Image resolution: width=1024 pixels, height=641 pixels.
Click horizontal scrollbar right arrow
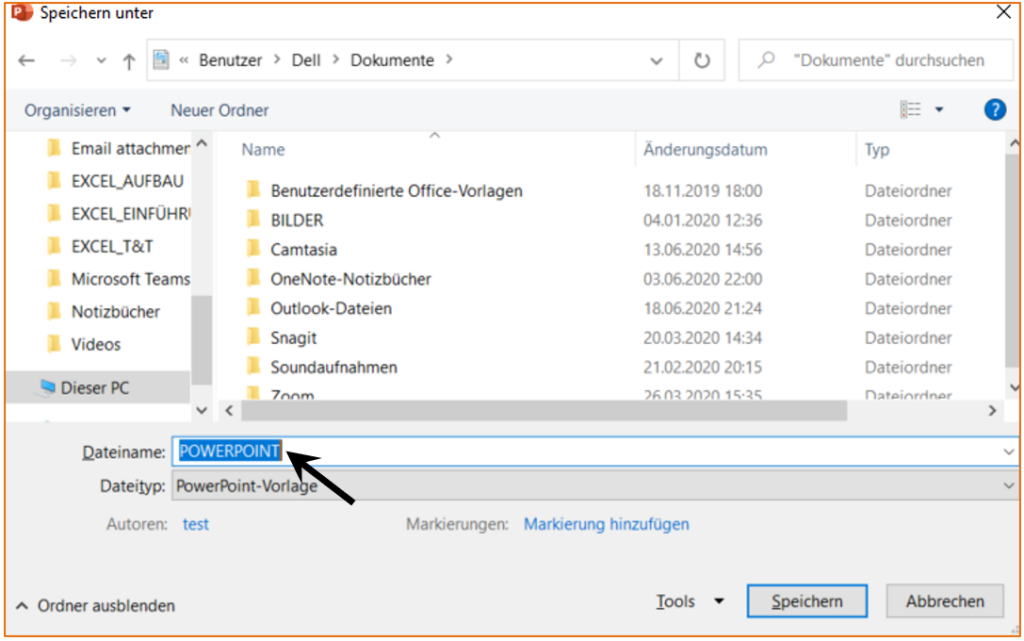(992, 411)
